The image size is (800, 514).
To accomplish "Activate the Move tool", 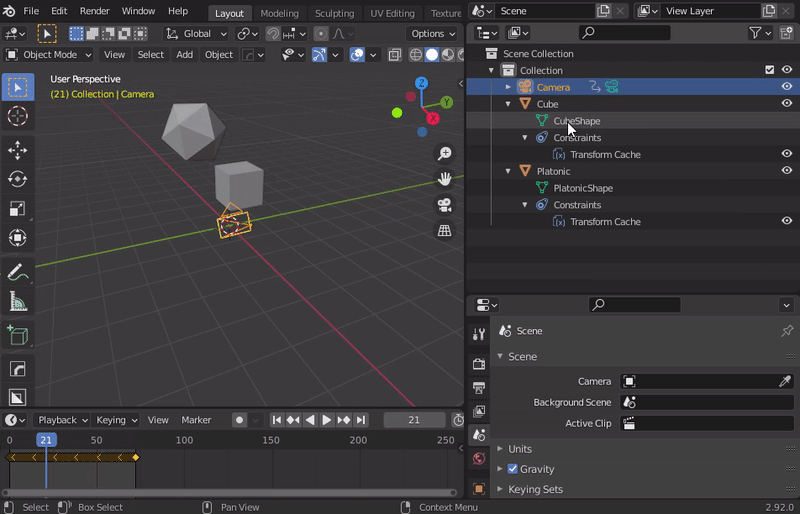I will tap(17, 150).
